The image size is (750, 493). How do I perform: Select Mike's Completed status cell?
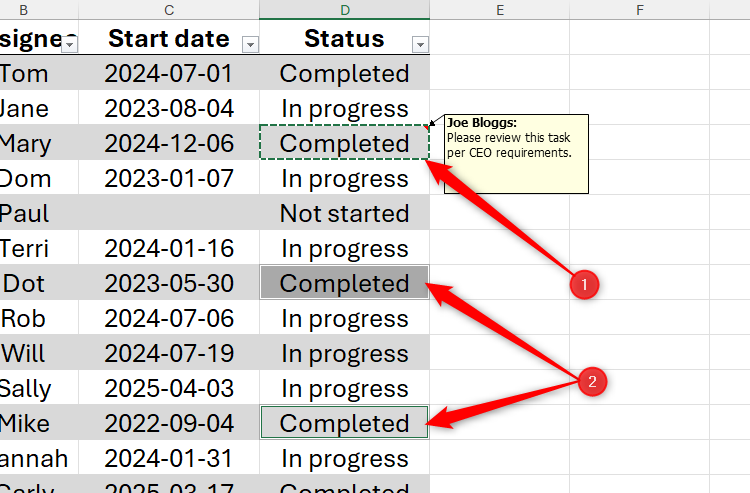pos(344,423)
